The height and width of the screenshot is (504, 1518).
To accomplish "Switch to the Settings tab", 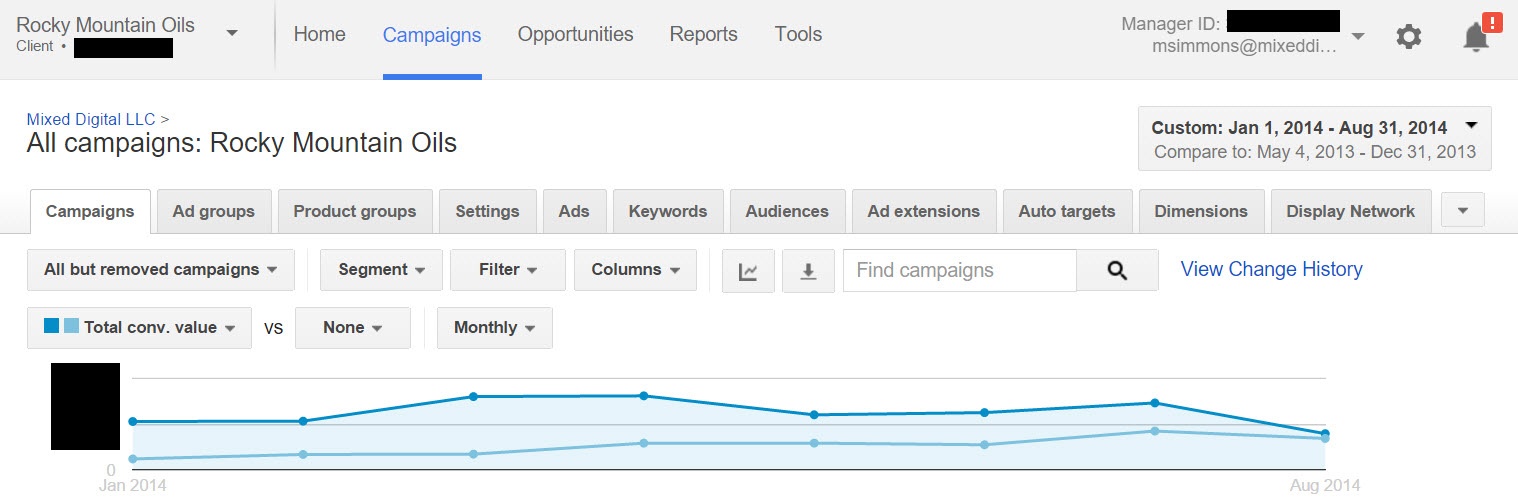I will pyautogui.click(x=487, y=212).
